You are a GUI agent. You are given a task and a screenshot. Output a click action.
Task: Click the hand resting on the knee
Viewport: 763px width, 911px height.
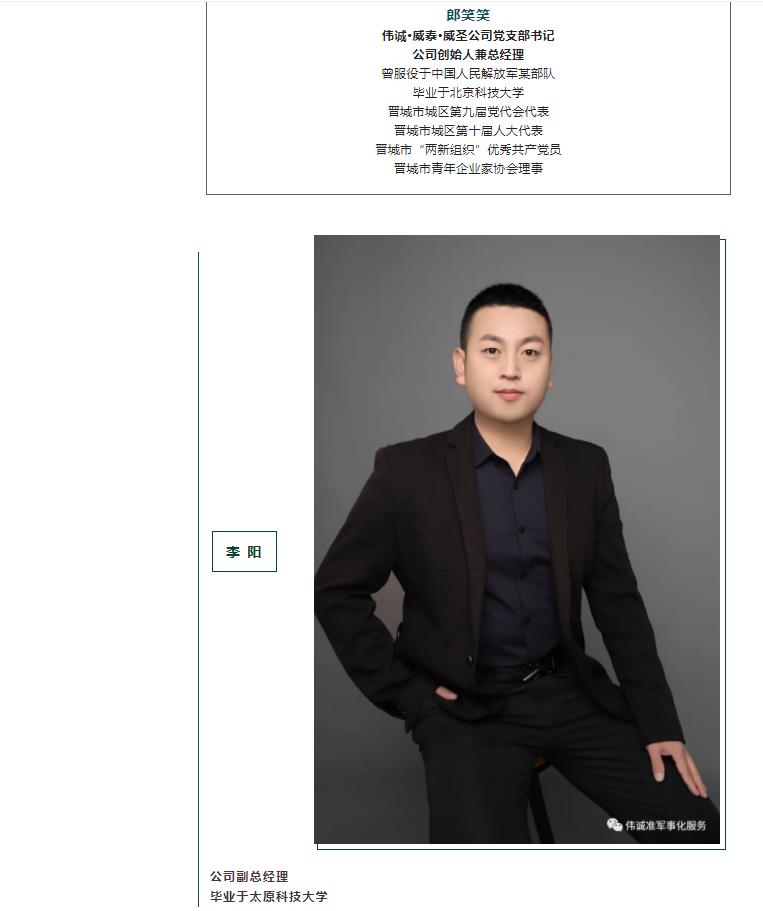[x=677, y=767]
